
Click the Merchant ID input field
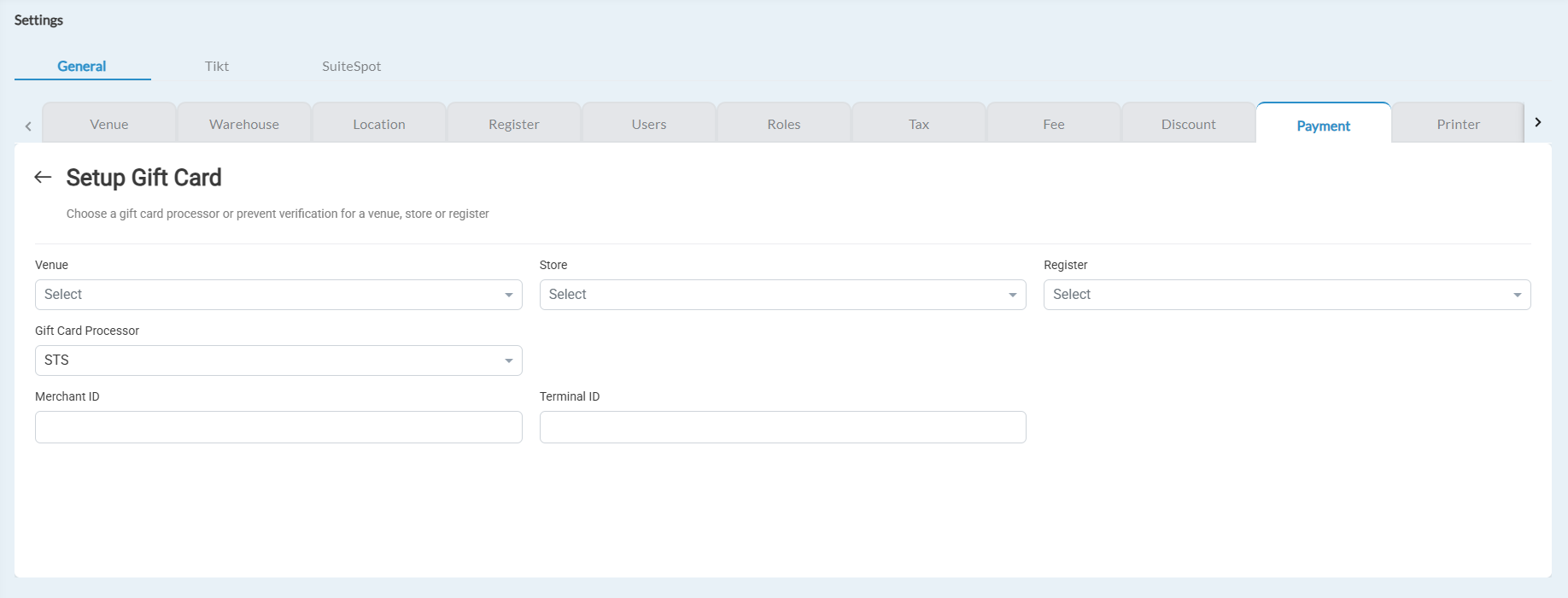coord(278,427)
